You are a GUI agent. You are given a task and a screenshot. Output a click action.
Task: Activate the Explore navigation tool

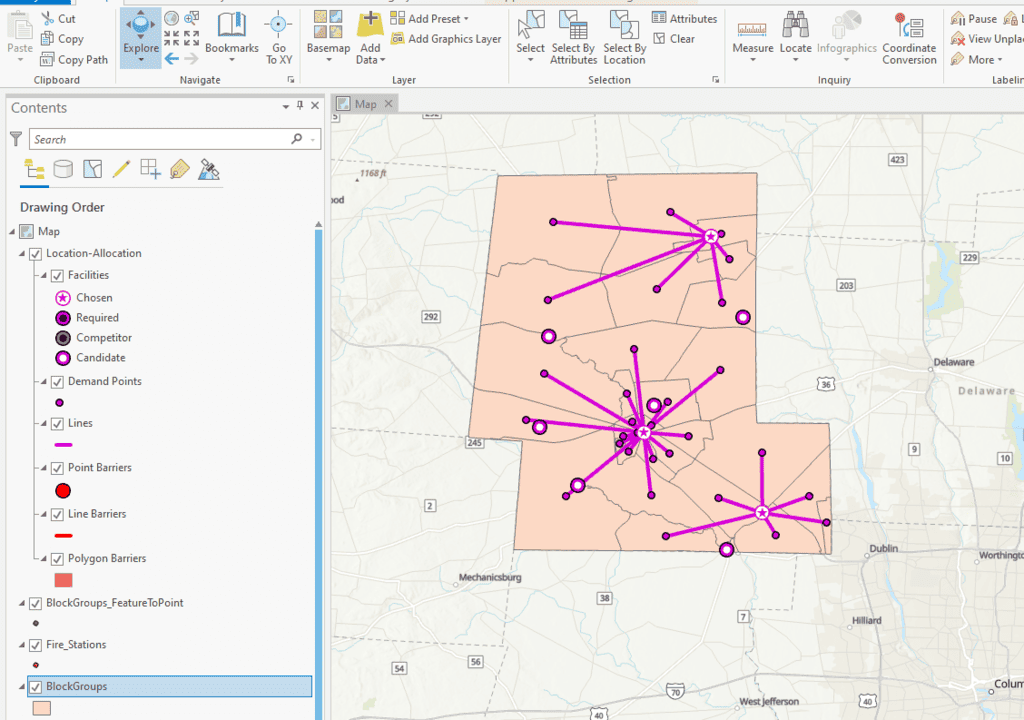pos(140,38)
